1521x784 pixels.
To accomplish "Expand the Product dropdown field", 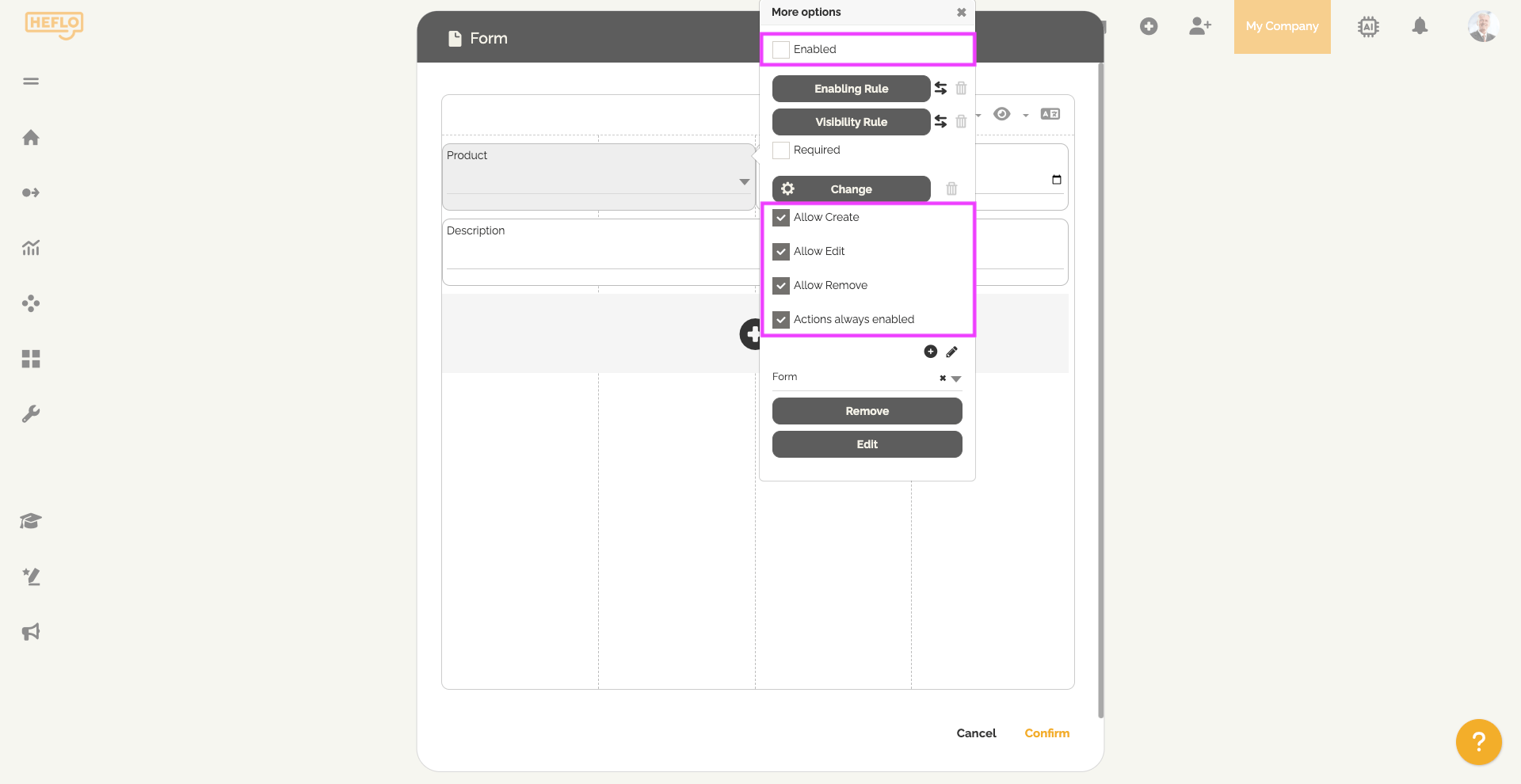I will coord(744,182).
